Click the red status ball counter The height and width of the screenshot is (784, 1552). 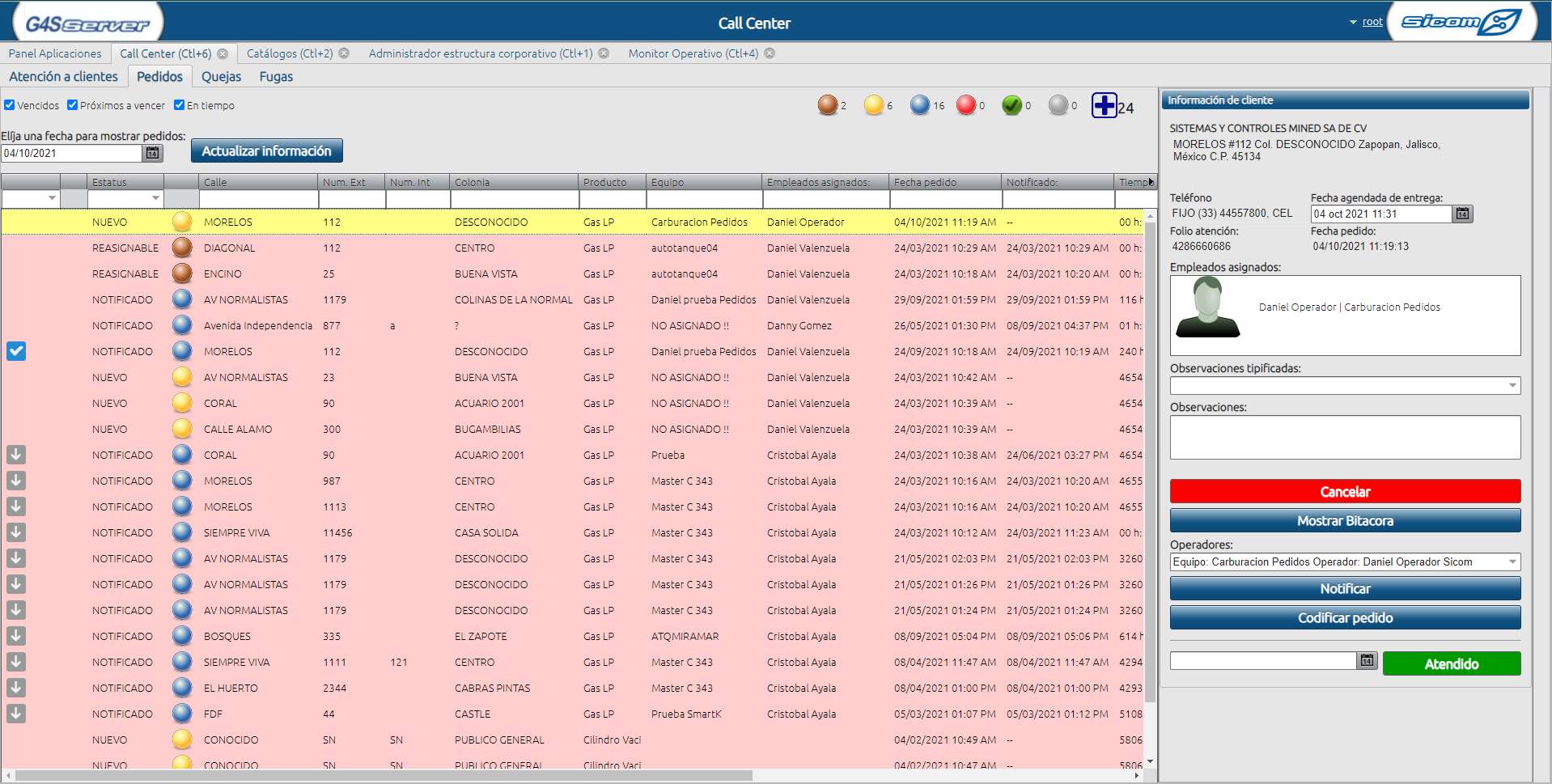coord(966,105)
